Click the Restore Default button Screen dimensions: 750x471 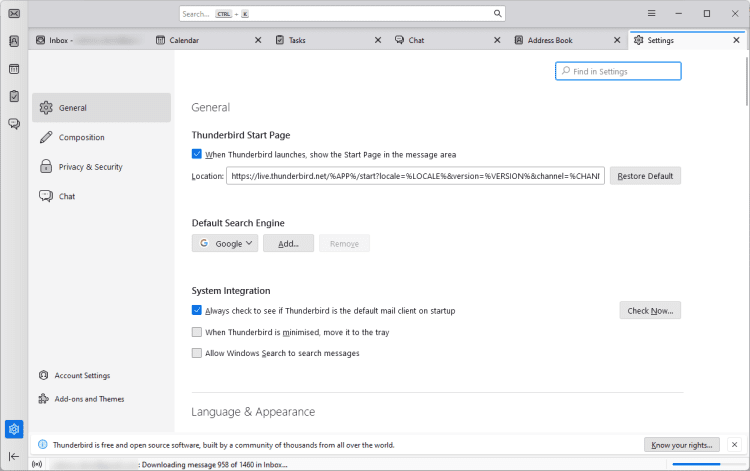point(645,176)
